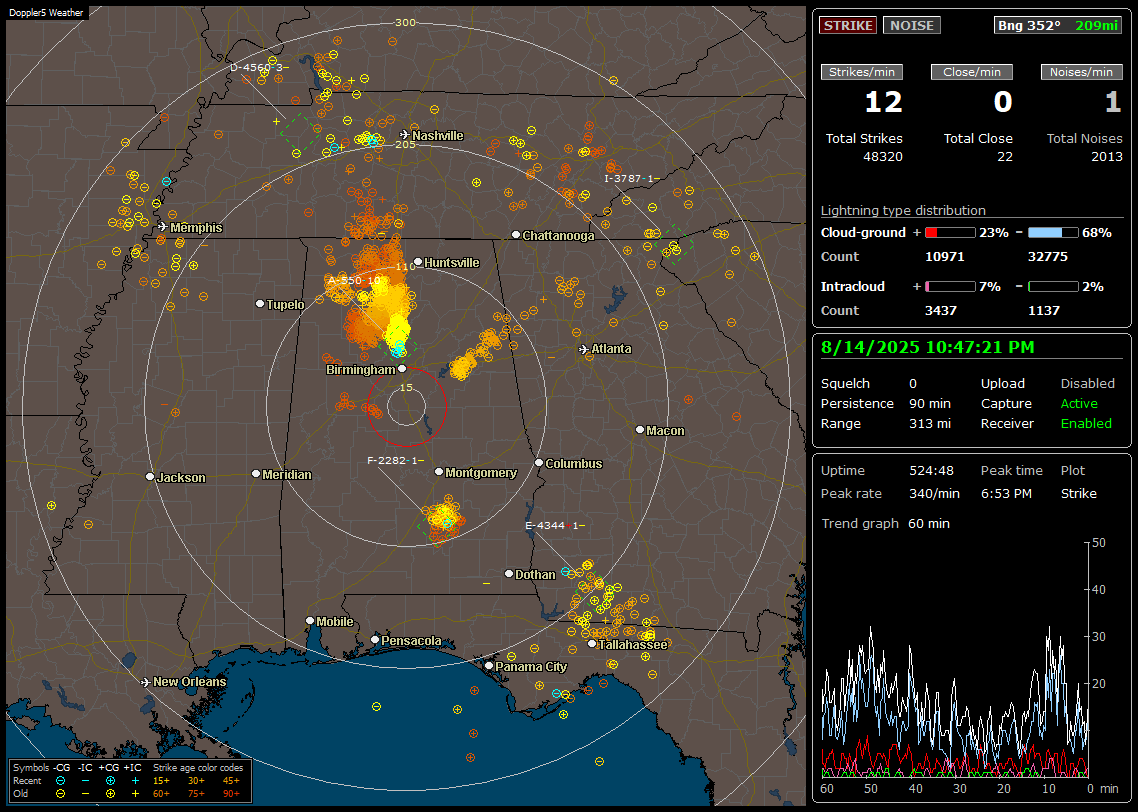Click the date and time 8/14/2025 10:47:21 PM
The width and height of the screenshot is (1138, 812).
pyautogui.click(x=928, y=347)
